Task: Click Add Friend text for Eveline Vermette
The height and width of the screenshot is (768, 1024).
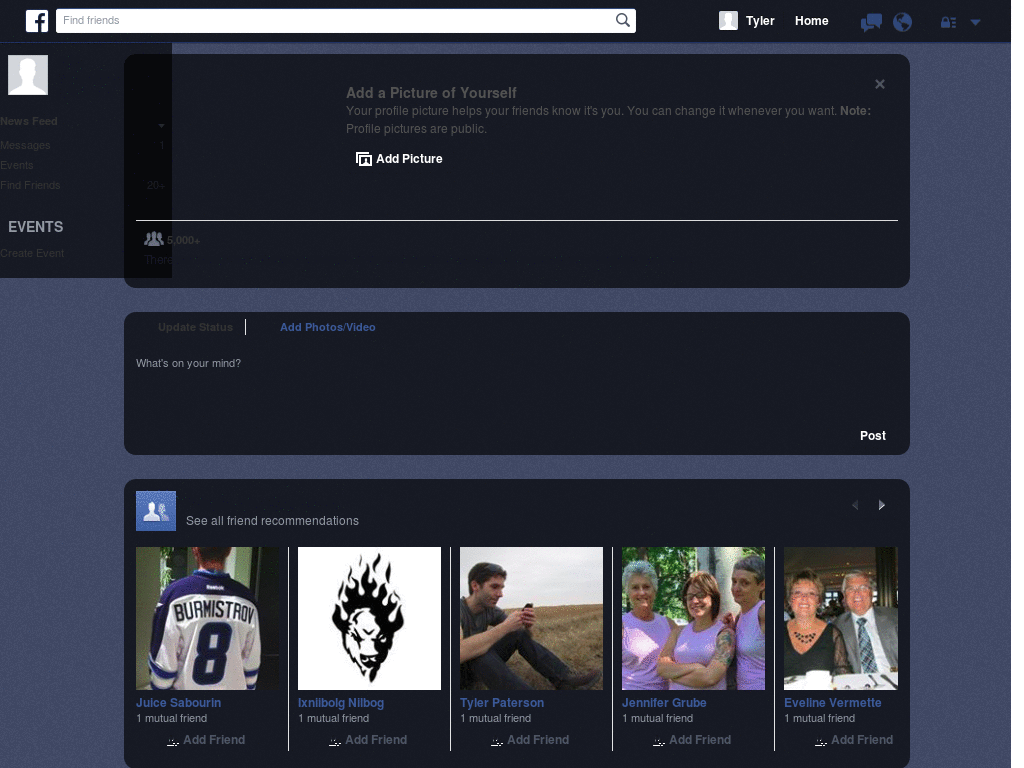Action: pyautogui.click(x=862, y=740)
